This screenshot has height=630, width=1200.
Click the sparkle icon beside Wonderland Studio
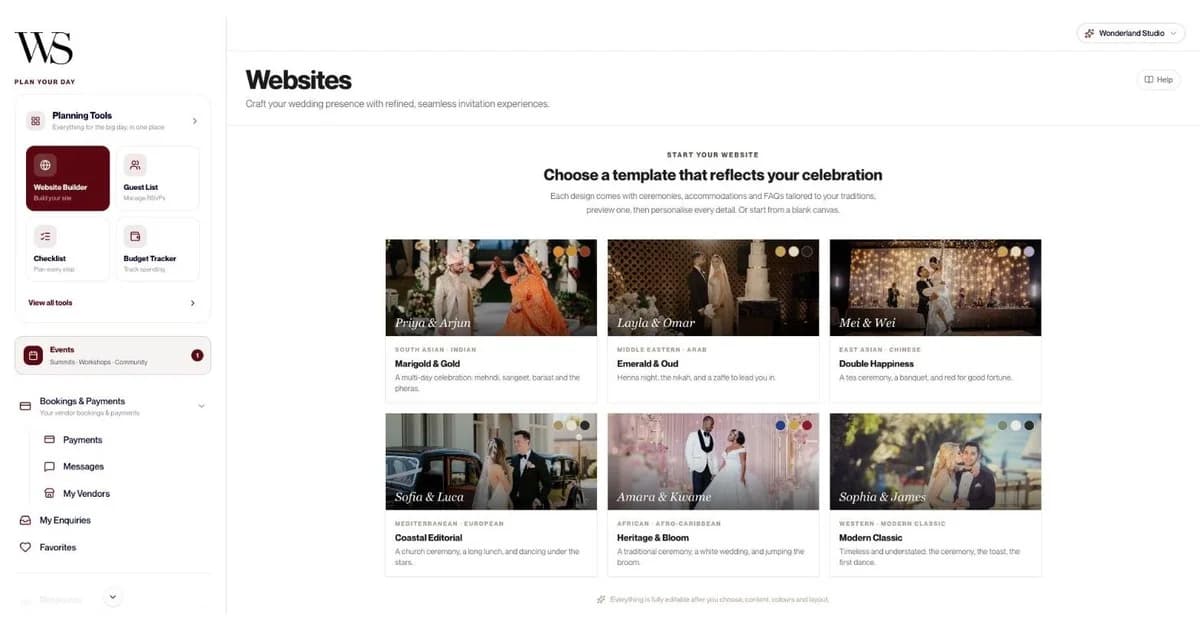[x=1089, y=33]
